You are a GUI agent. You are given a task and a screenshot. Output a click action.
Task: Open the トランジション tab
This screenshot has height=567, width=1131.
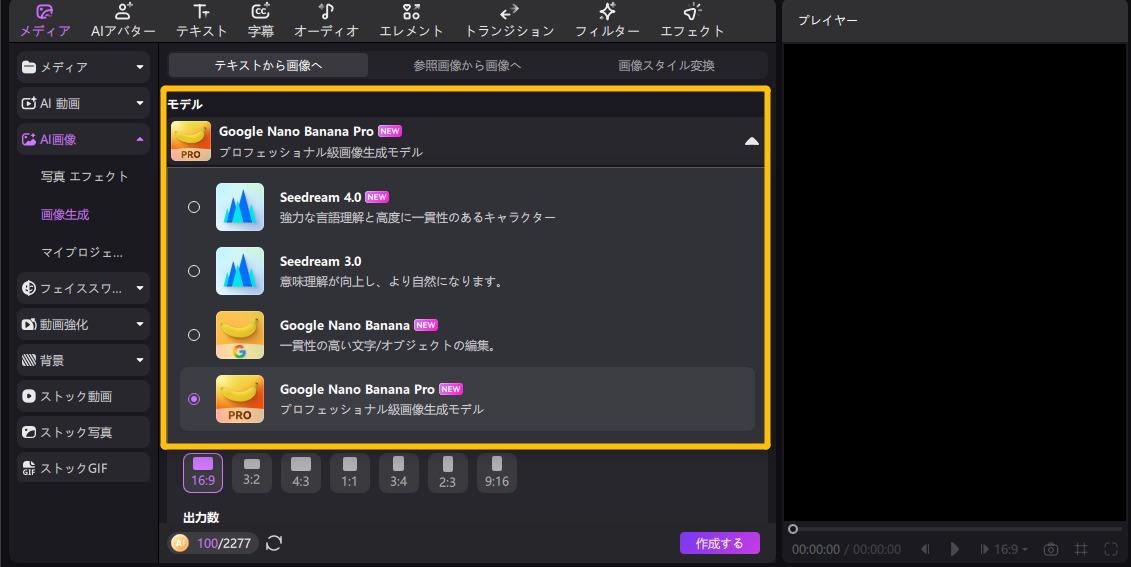(x=509, y=20)
